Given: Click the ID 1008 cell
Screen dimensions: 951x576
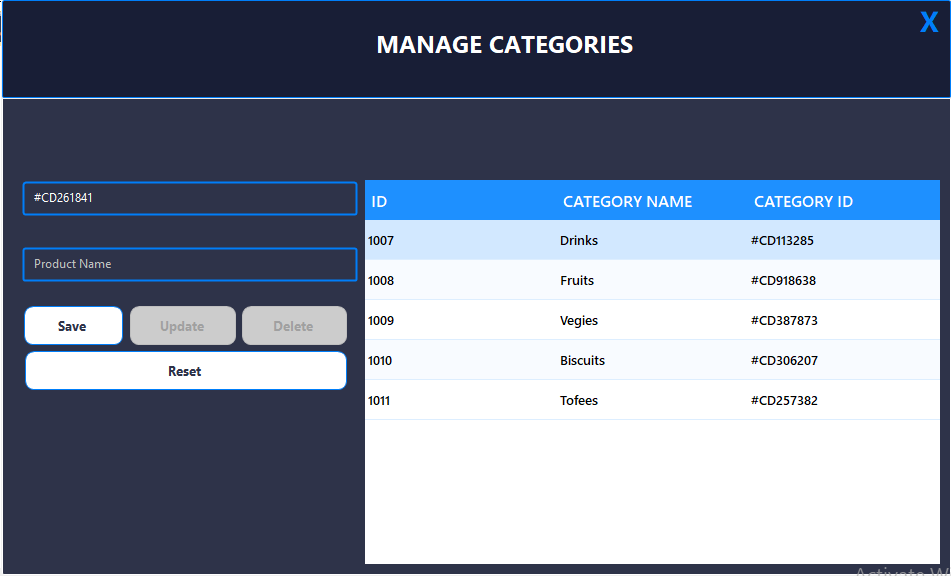Looking at the screenshot, I should click(x=381, y=280).
